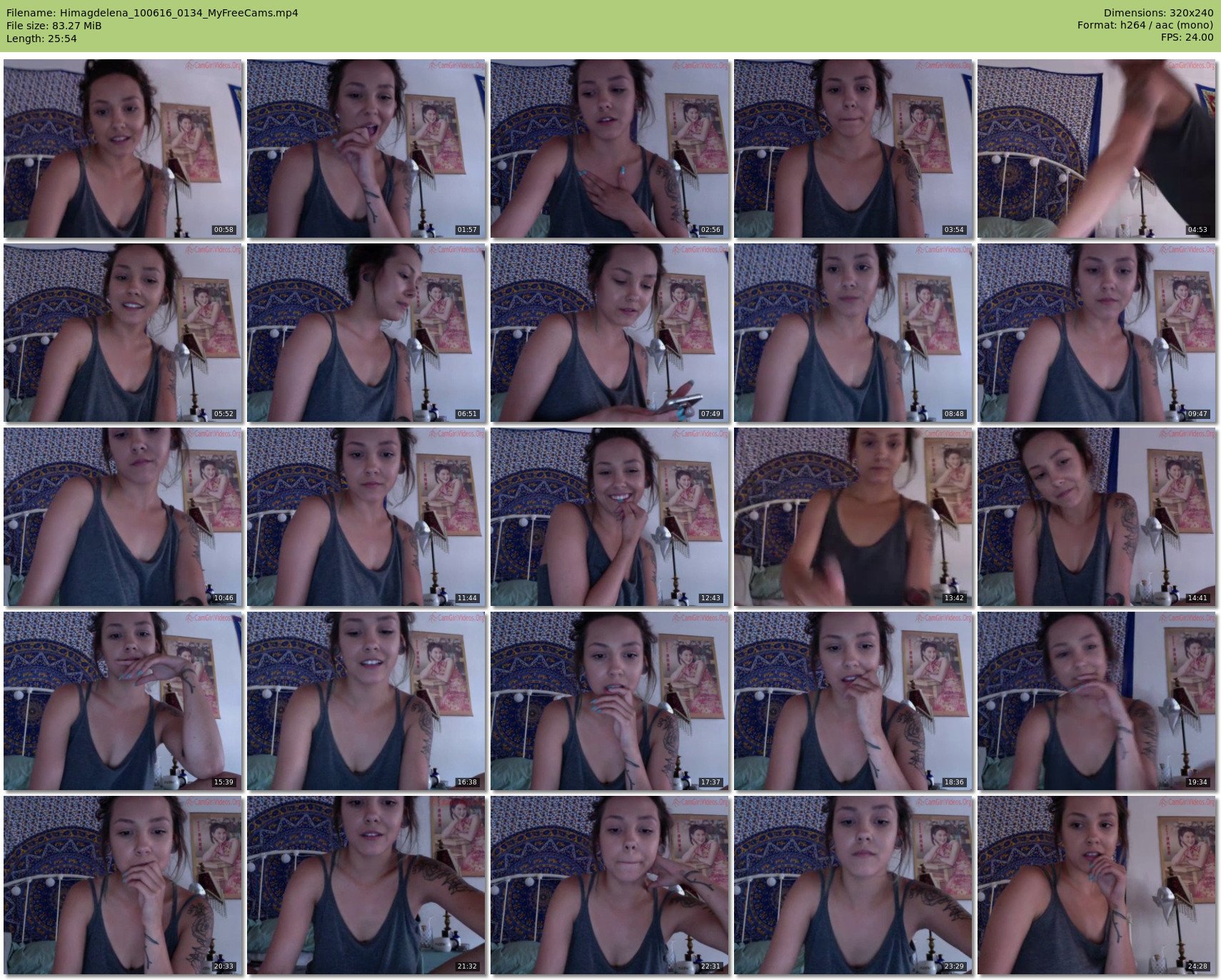Open the frame stamped 21:32

366,885
